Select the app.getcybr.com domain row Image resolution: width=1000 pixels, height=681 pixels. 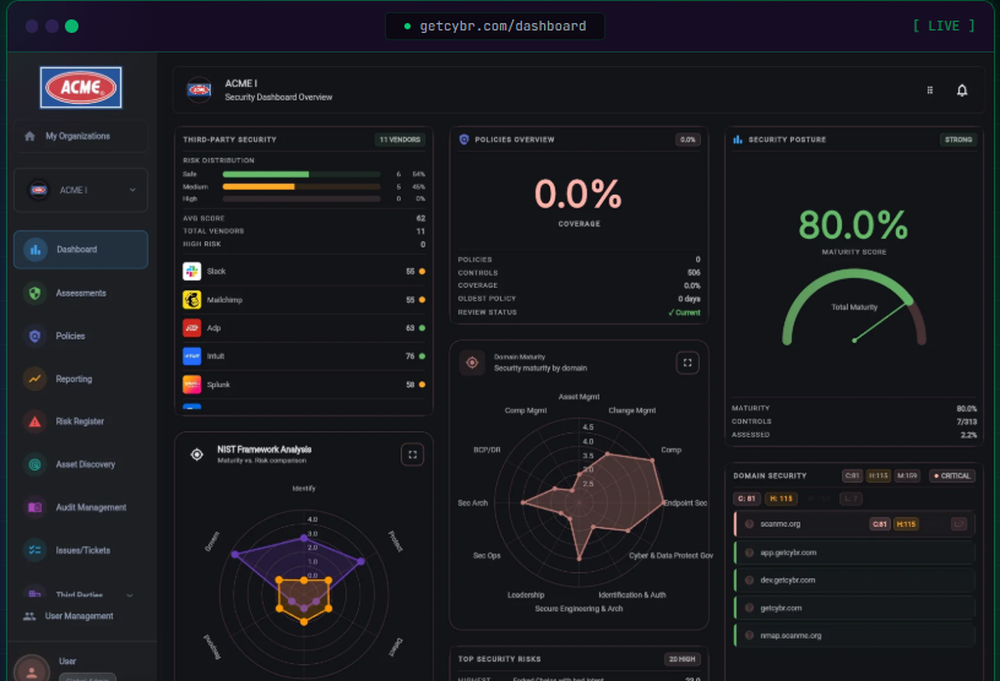point(855,553)
